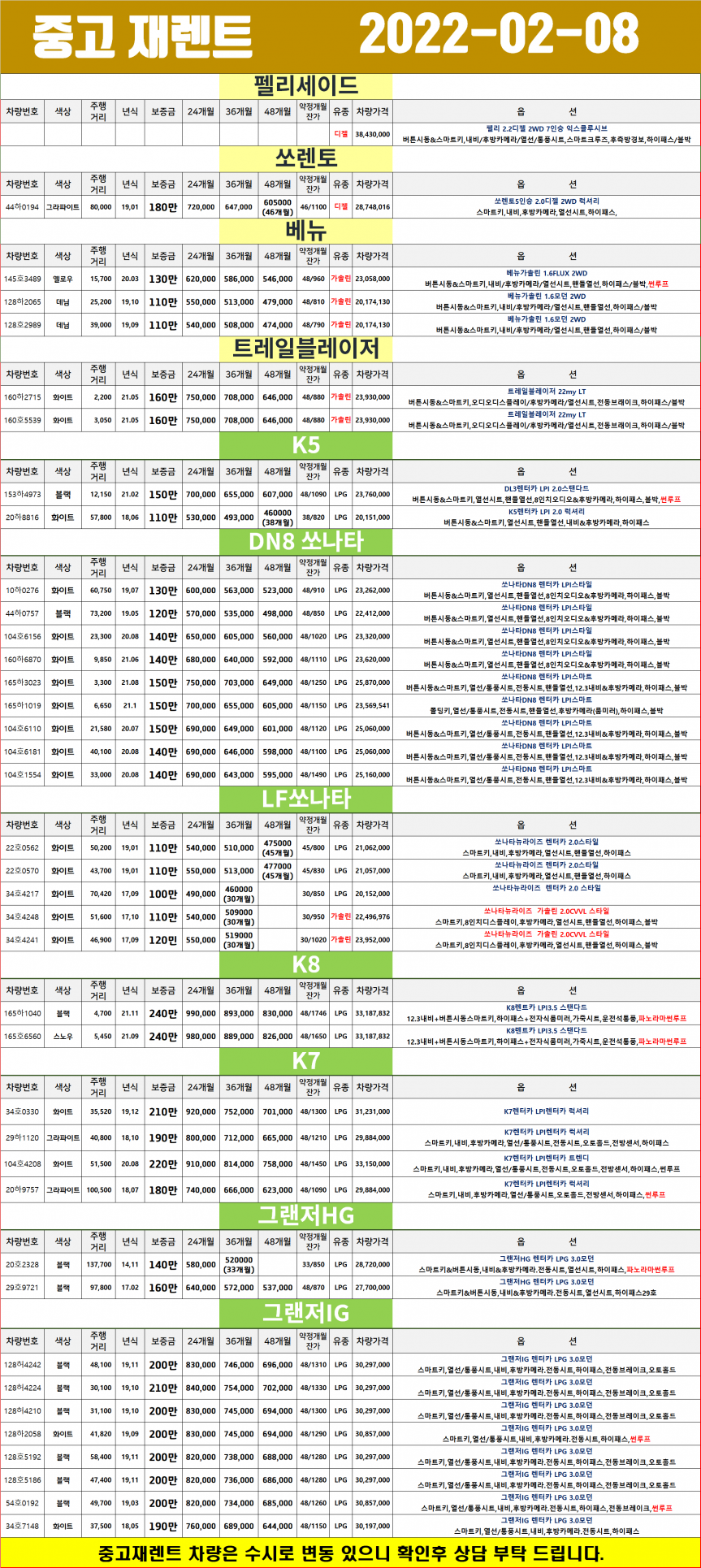Viewport: 701px width, 1568px height.
Task: Click the 중고 재렌트 title banner
Action: (x=142, y=37)
